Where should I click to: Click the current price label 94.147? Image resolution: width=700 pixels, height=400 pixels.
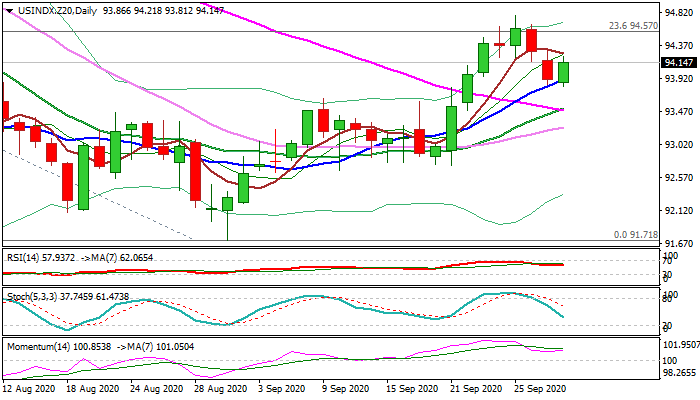(x=678, y=62)
